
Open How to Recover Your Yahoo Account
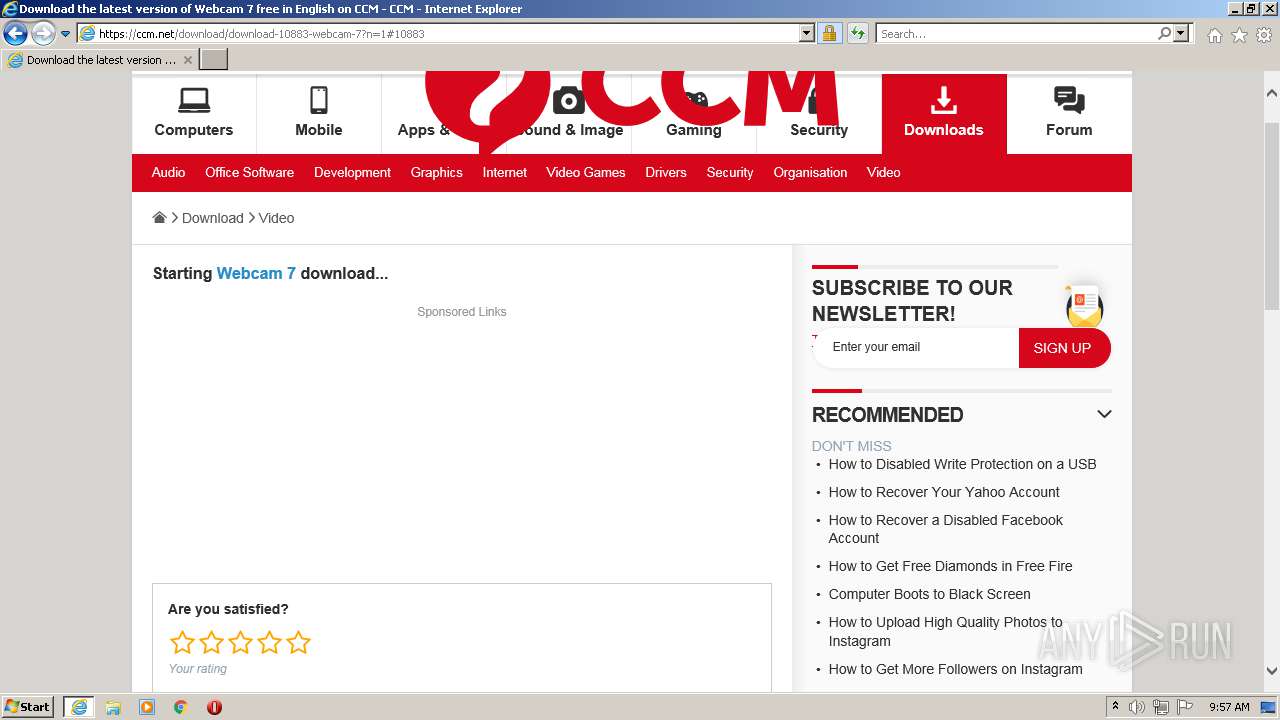coord(944,492)
